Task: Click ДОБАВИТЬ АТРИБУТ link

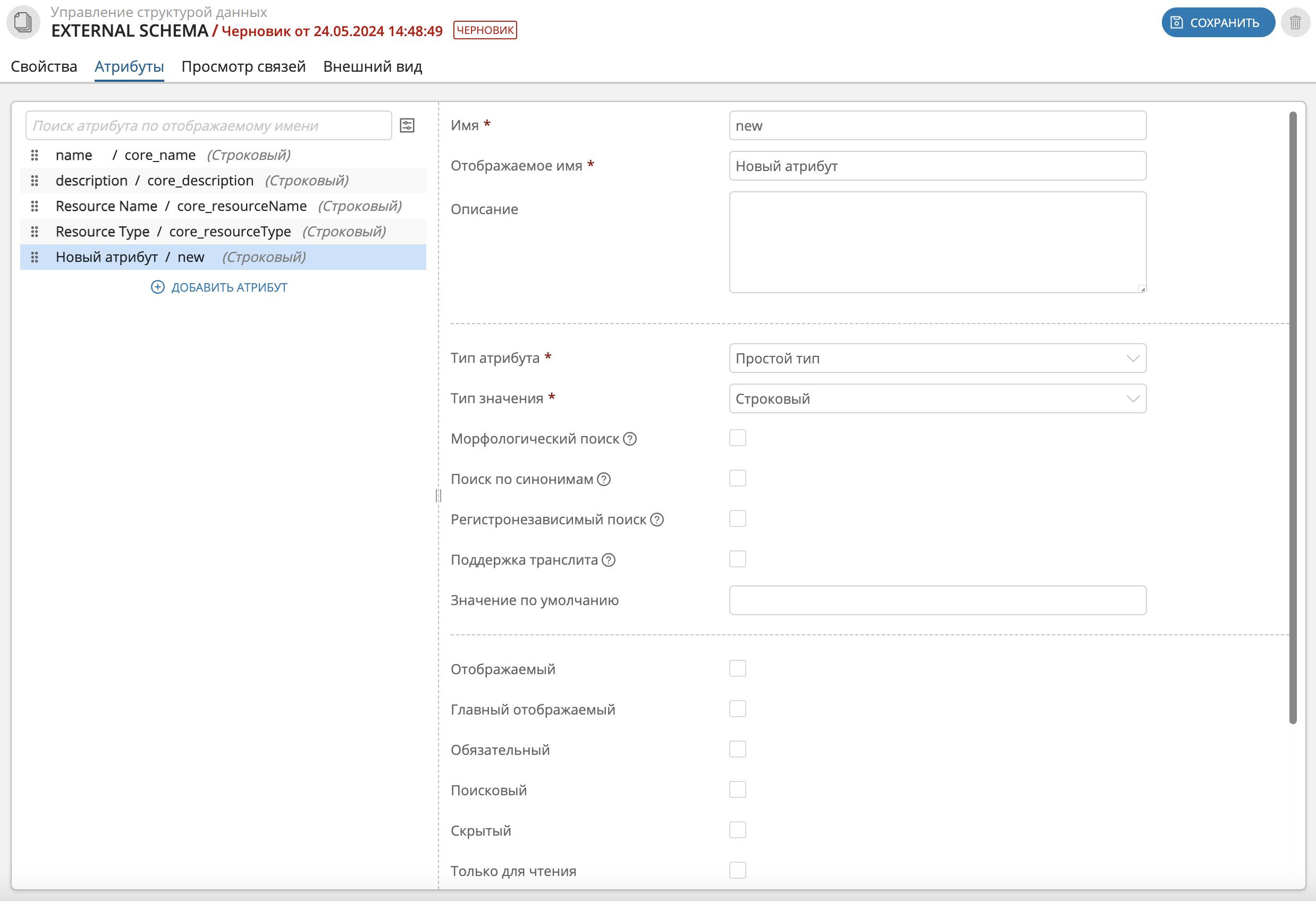Action: click(219, 287)
